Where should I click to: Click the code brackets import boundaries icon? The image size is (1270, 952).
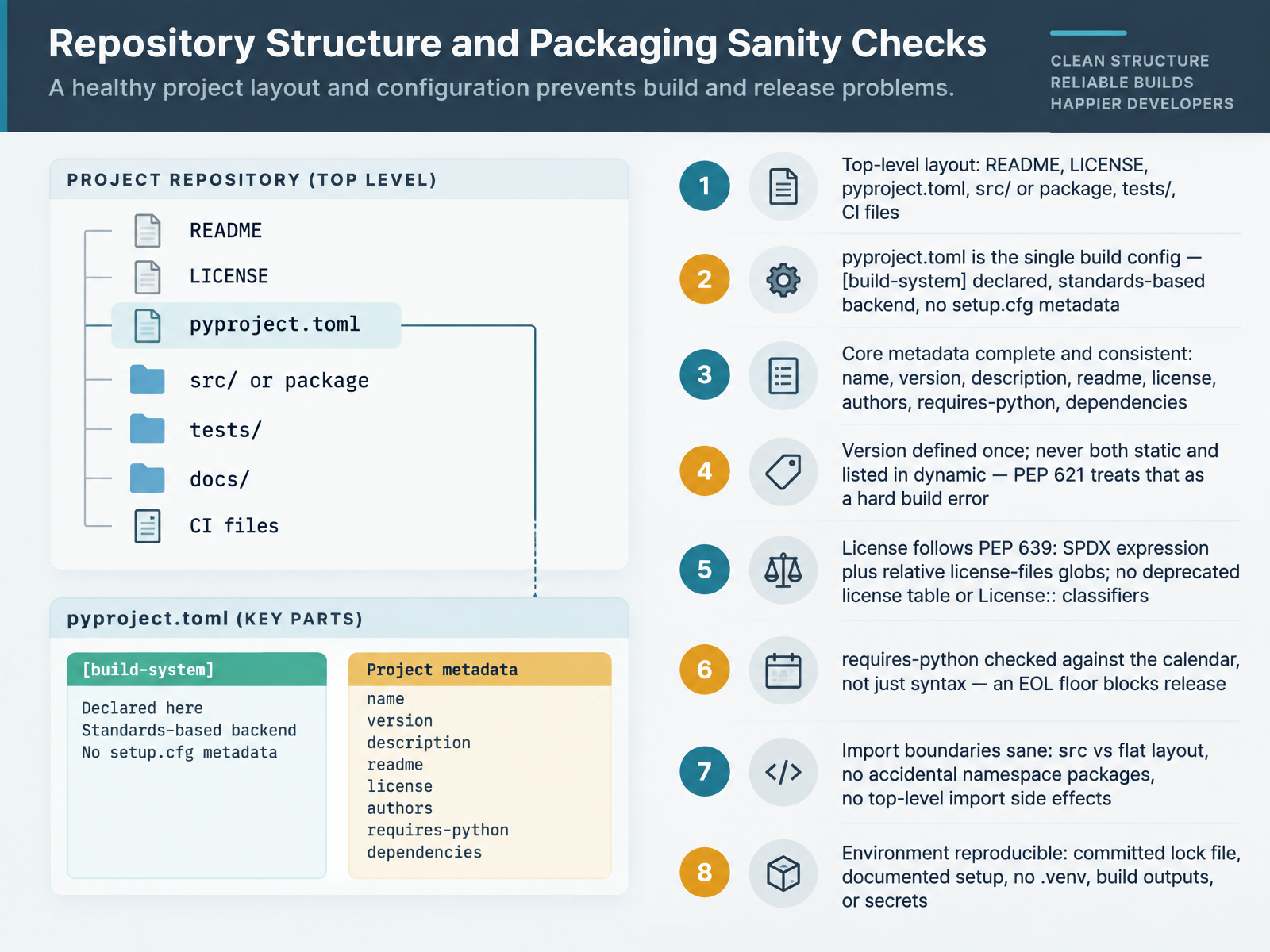point(783,772)
